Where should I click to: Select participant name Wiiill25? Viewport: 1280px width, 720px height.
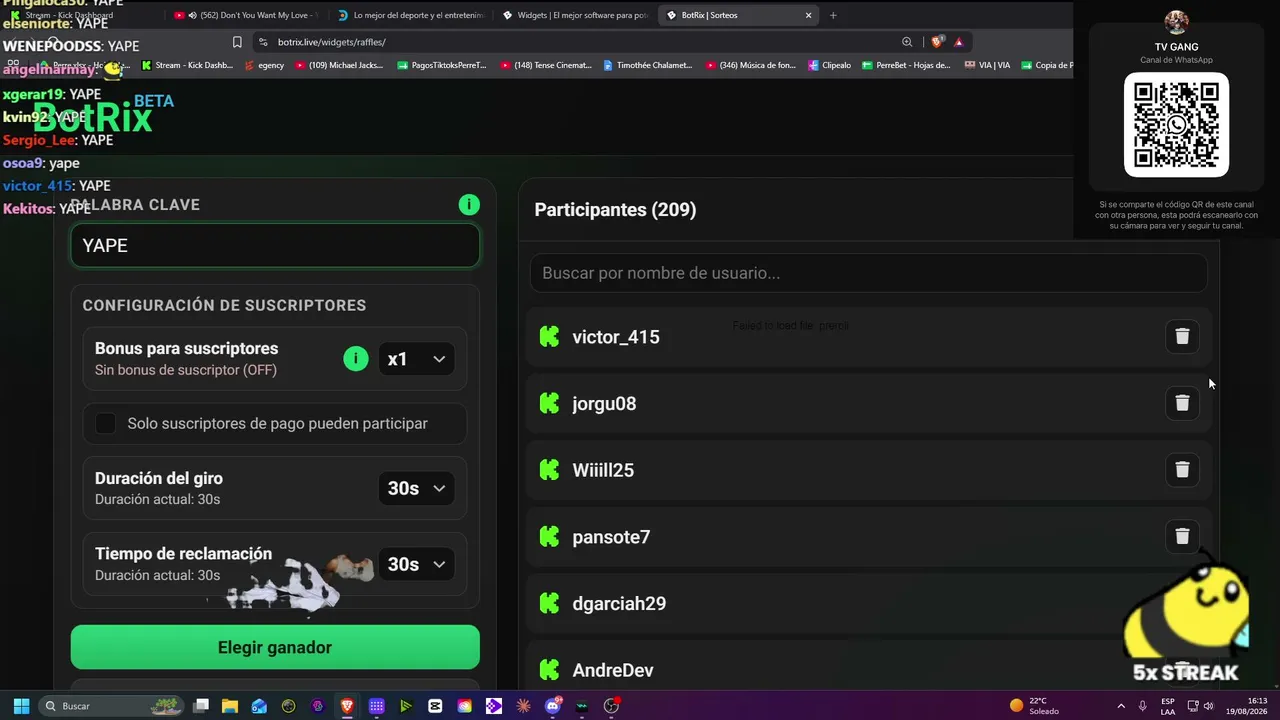tap(603, 470)
